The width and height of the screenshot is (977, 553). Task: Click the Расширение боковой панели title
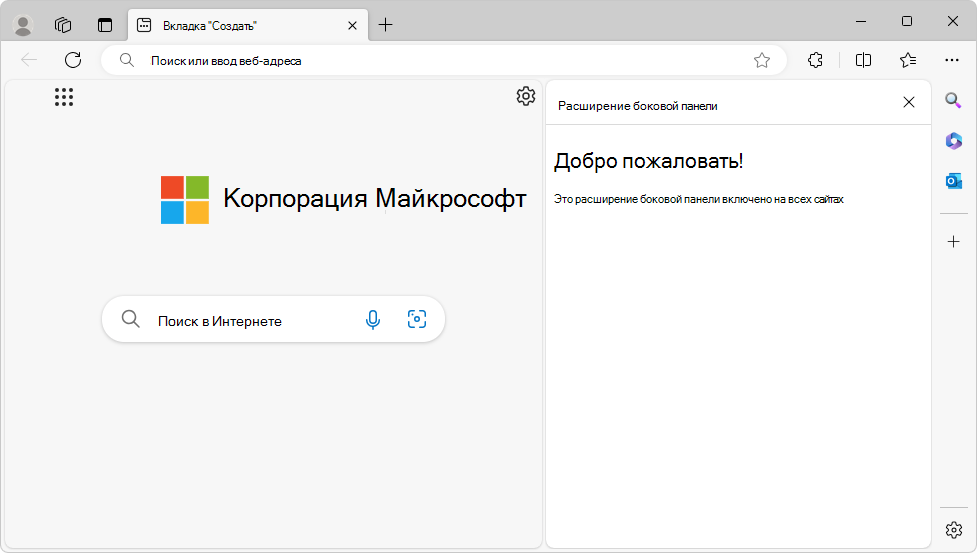[x=637, y=106]
